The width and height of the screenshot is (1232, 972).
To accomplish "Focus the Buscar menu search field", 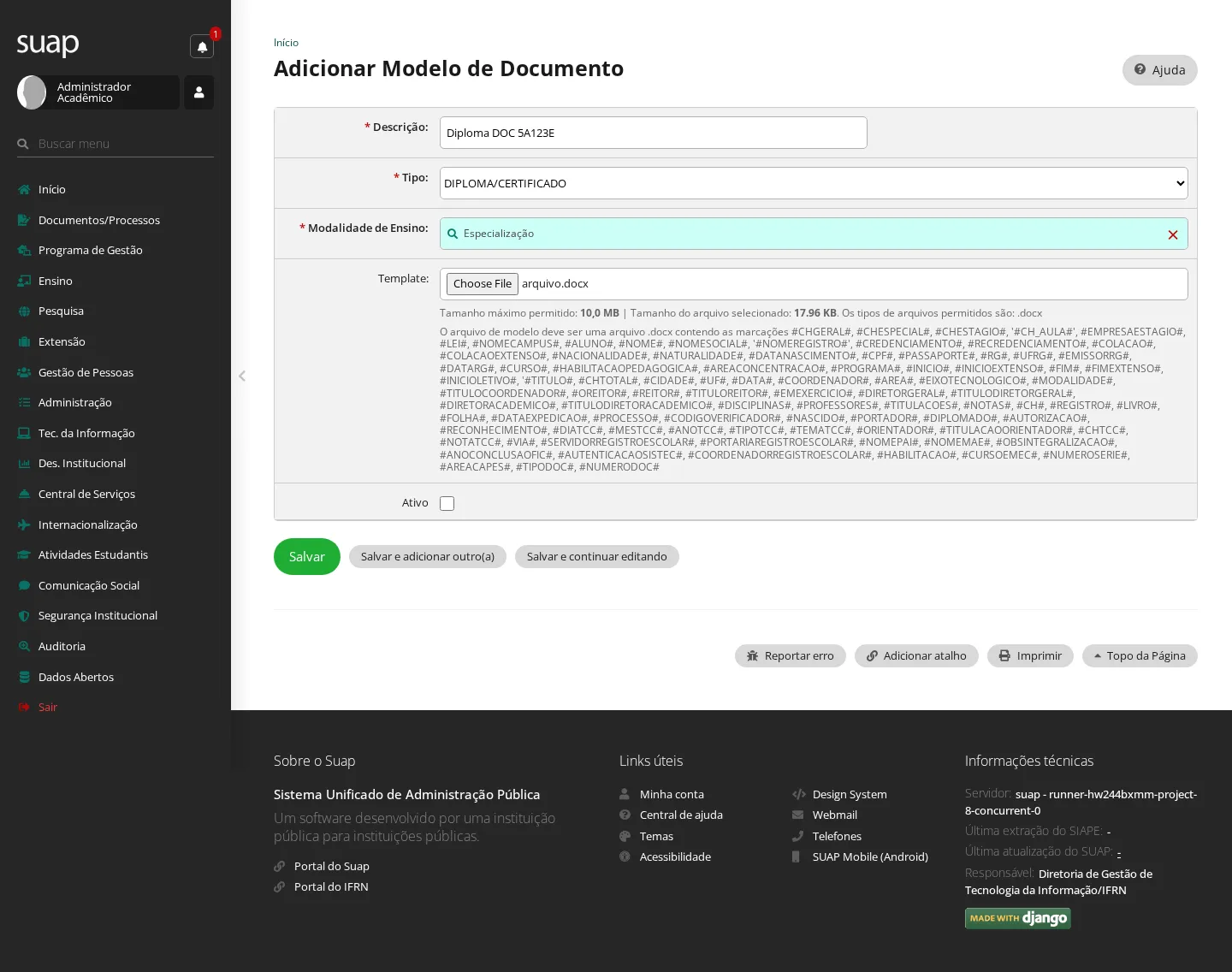I will click(x=115, y=144).
